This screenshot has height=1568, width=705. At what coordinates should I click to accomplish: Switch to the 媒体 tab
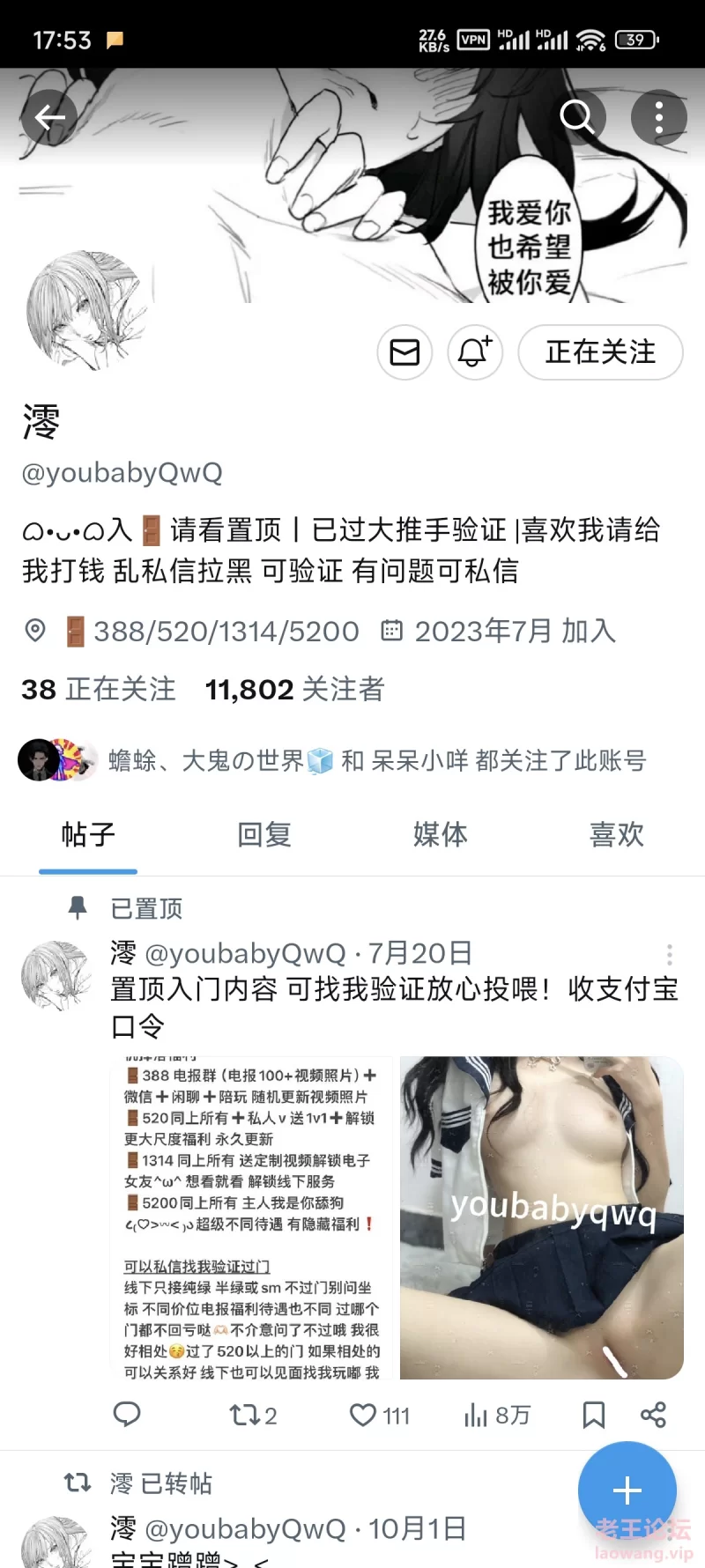[441, 834]
